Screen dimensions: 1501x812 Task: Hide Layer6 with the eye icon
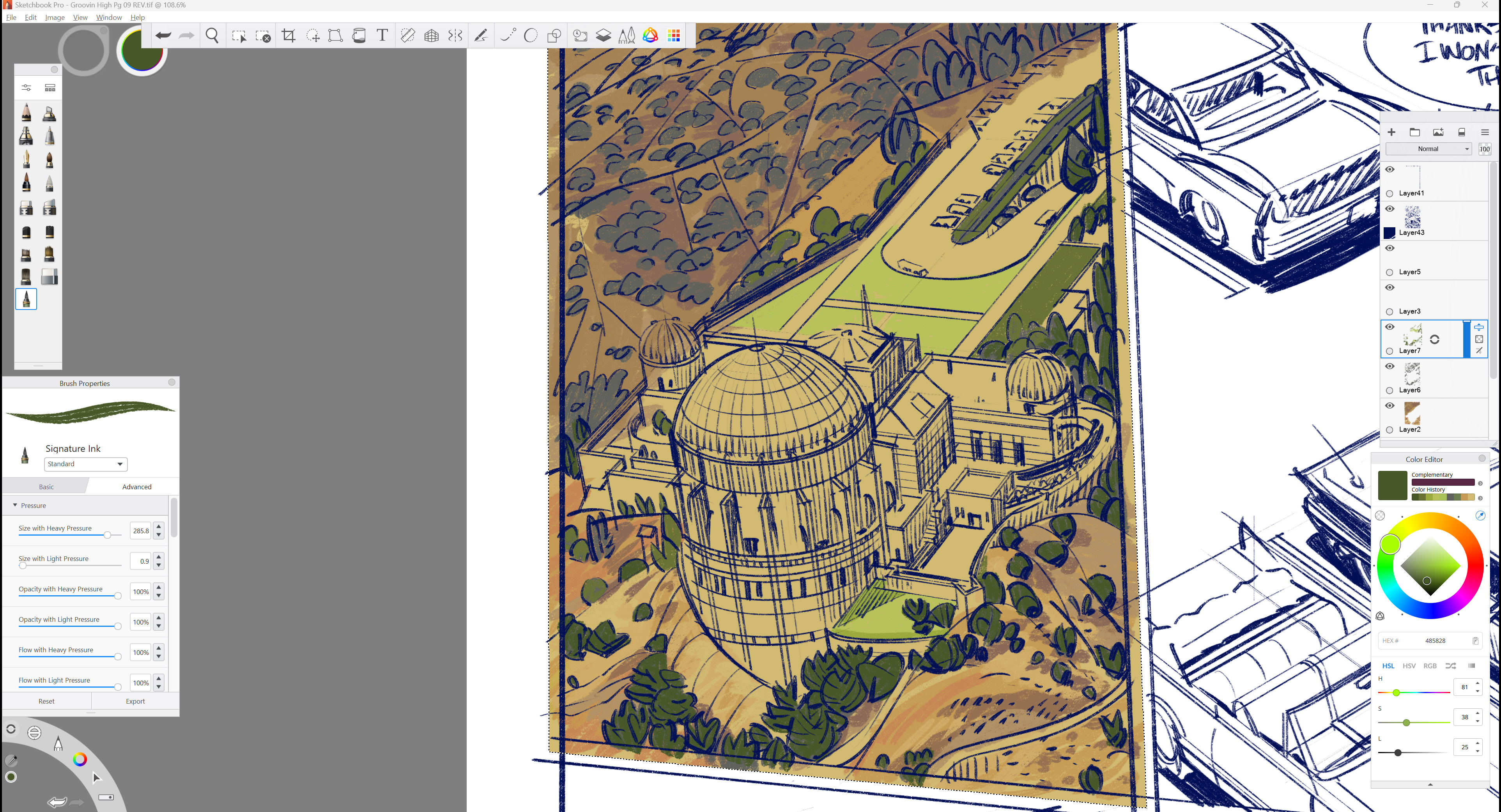pyautogui.click(x=1390, y=366)
